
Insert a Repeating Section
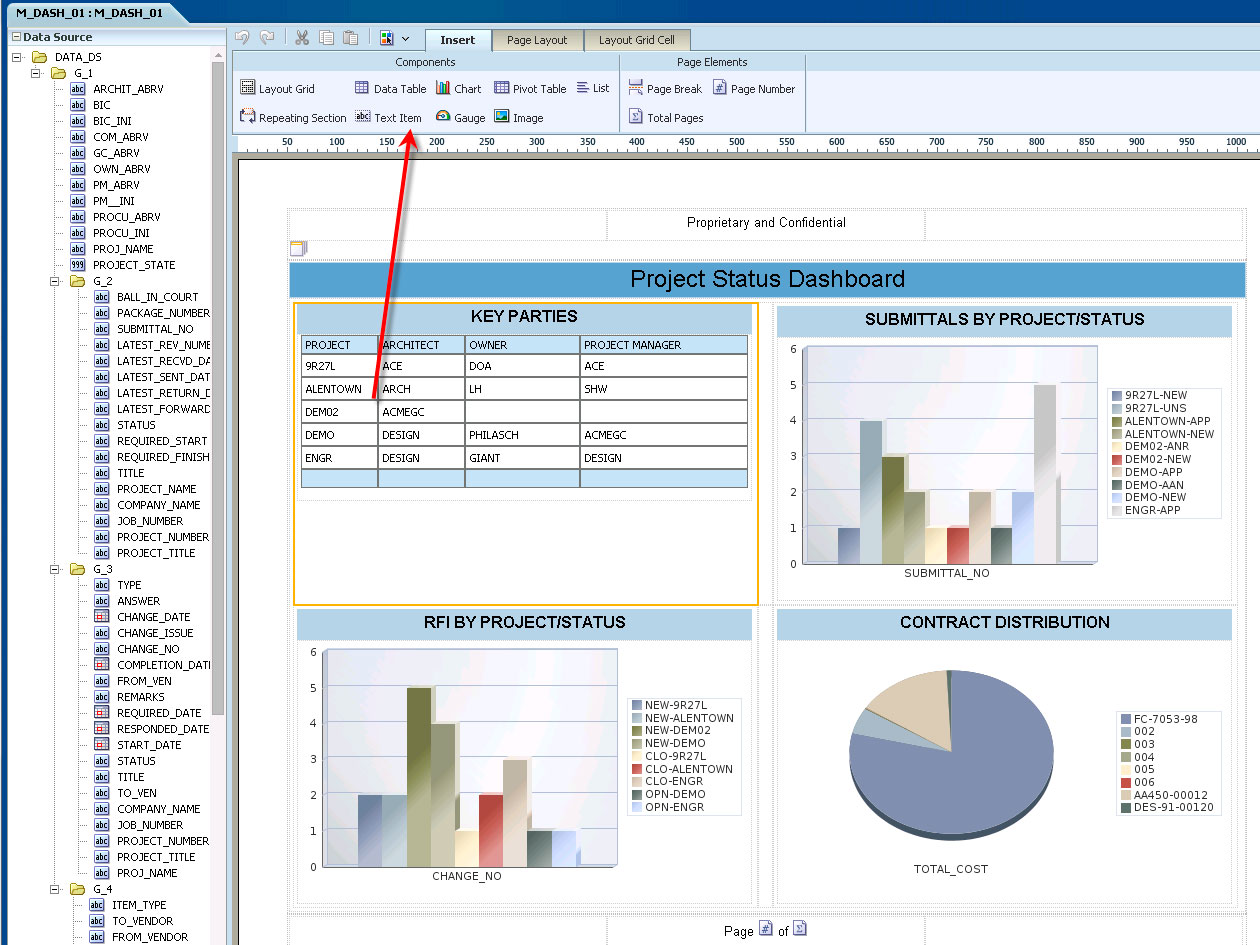pos(292,117)
